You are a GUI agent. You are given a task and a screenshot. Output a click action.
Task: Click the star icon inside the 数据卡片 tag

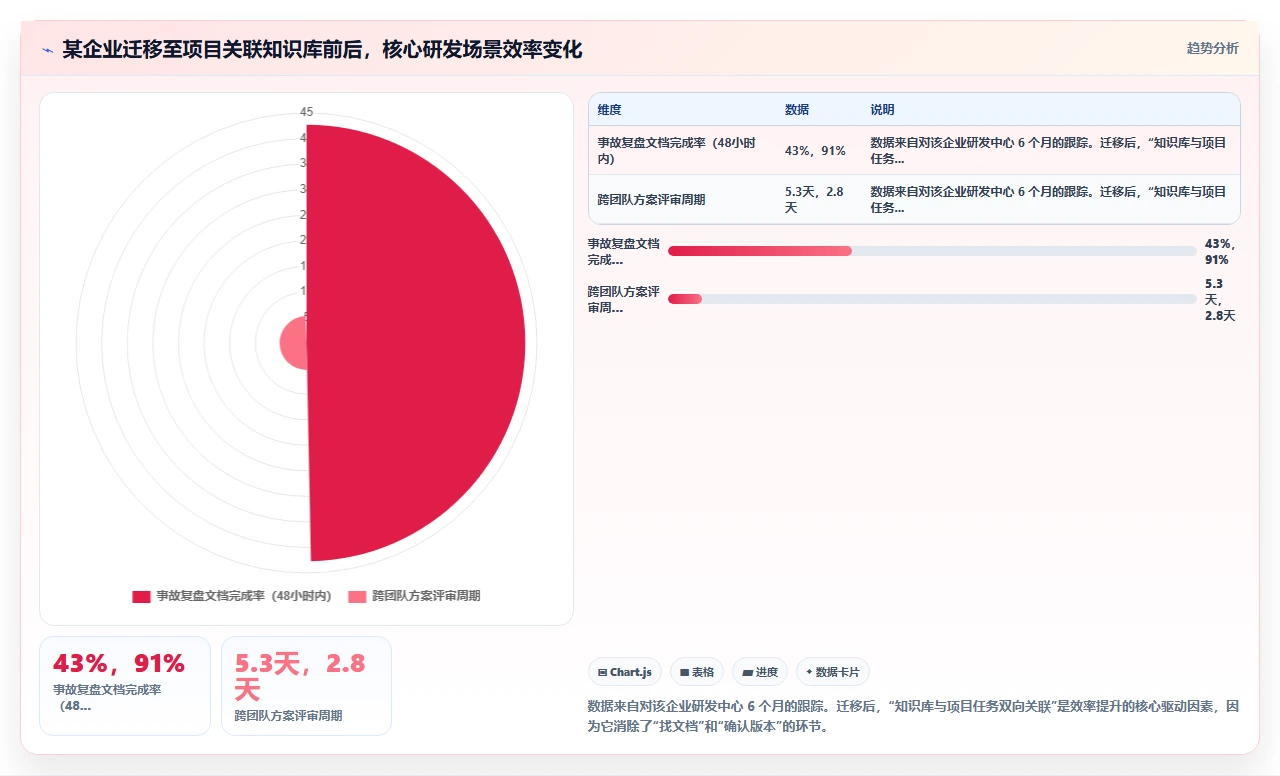809,673
